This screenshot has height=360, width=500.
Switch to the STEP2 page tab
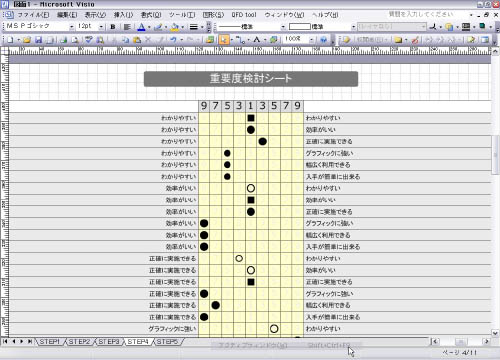pyautogui.click(x=79, y=342)
